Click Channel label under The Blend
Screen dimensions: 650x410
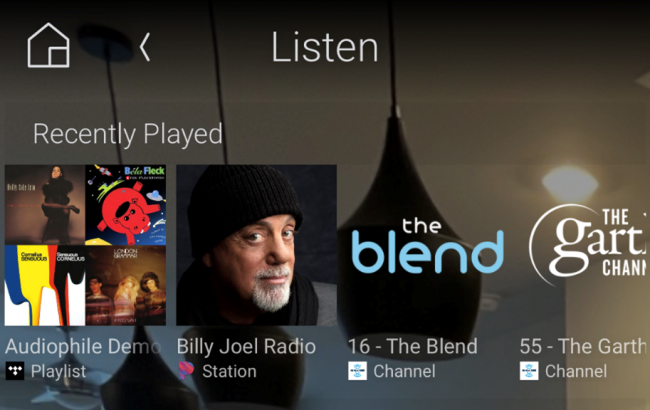405,371
